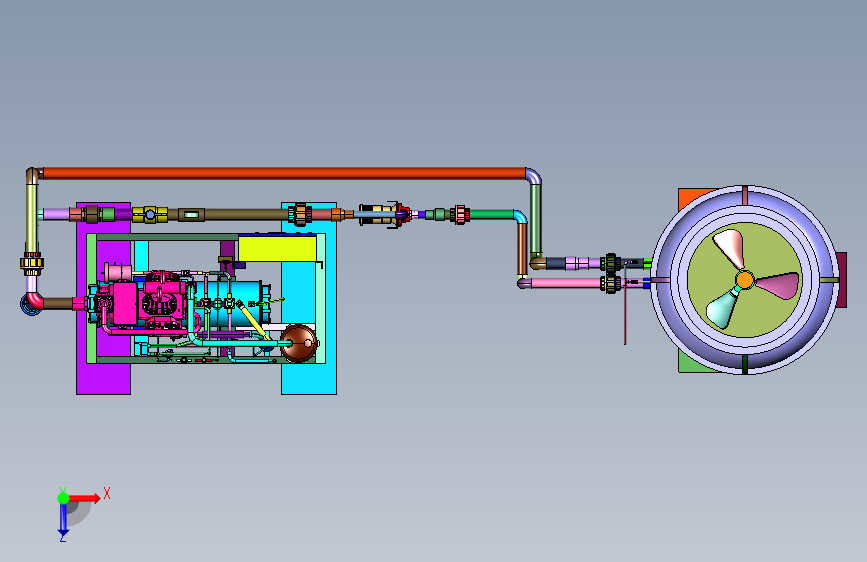Select the green corner plate below fan housing
Image resolution: width=867 pixels, height=562 pixels.
pos(690,363)
